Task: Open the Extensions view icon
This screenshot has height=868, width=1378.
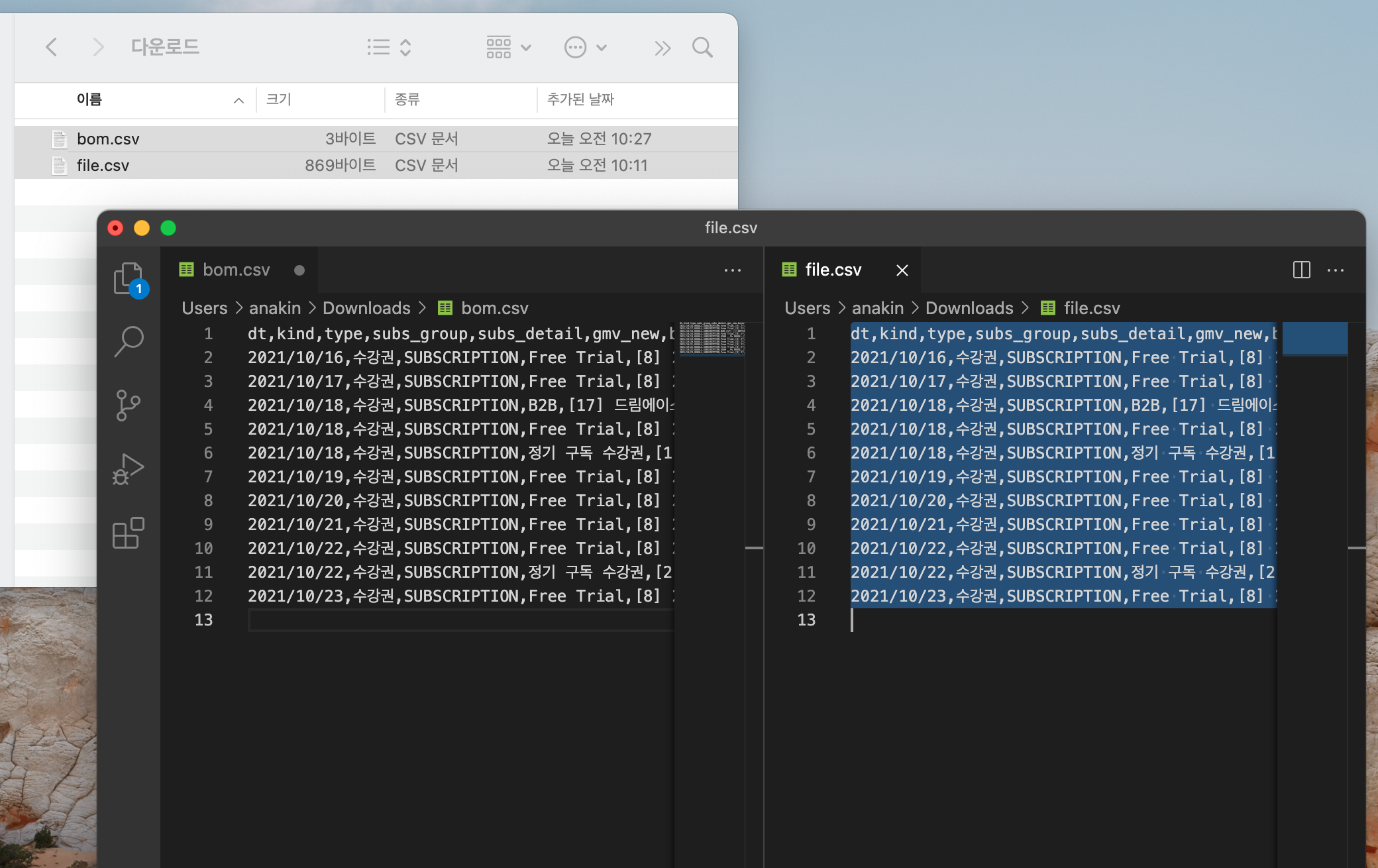Action: 129,533
